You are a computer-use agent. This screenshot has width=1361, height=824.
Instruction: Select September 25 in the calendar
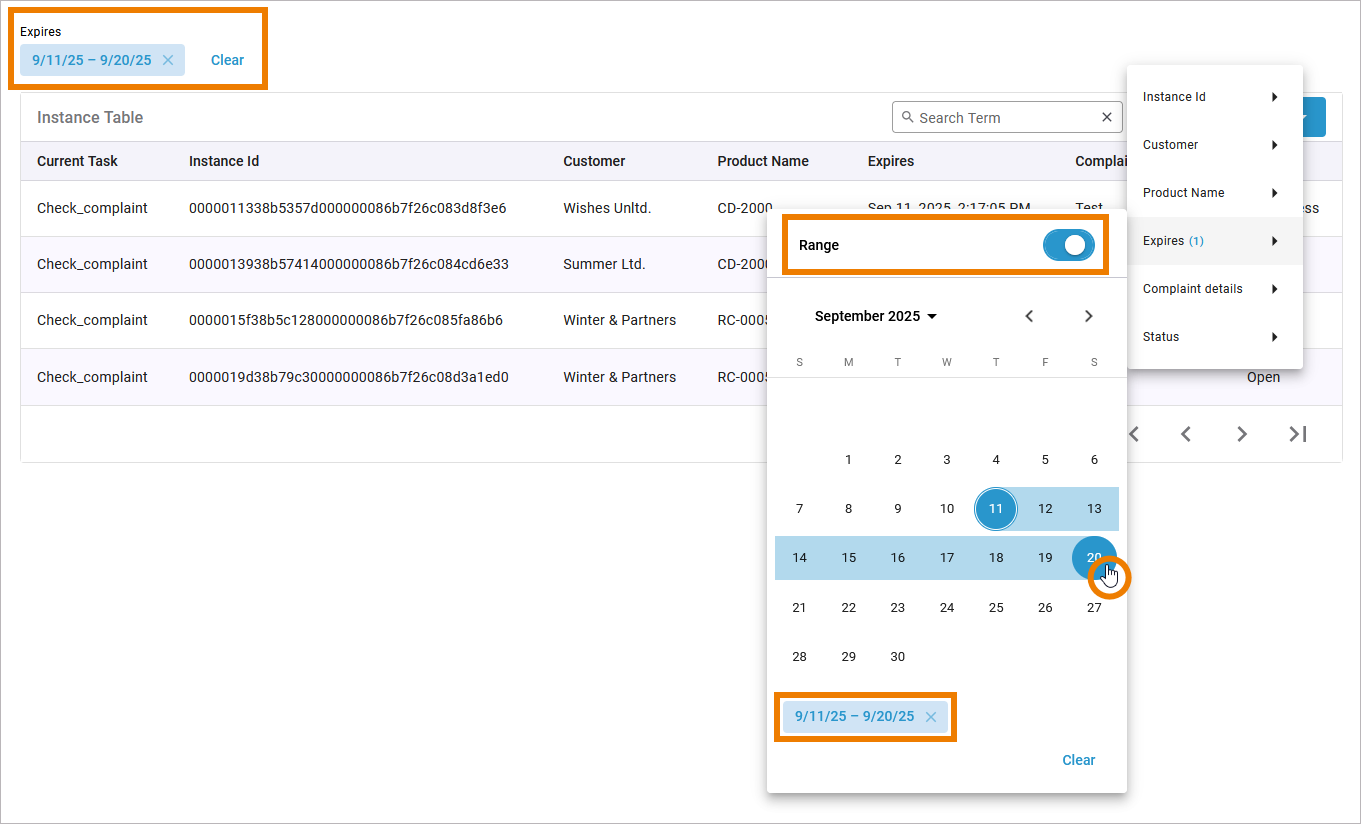[x=996, y=607]
